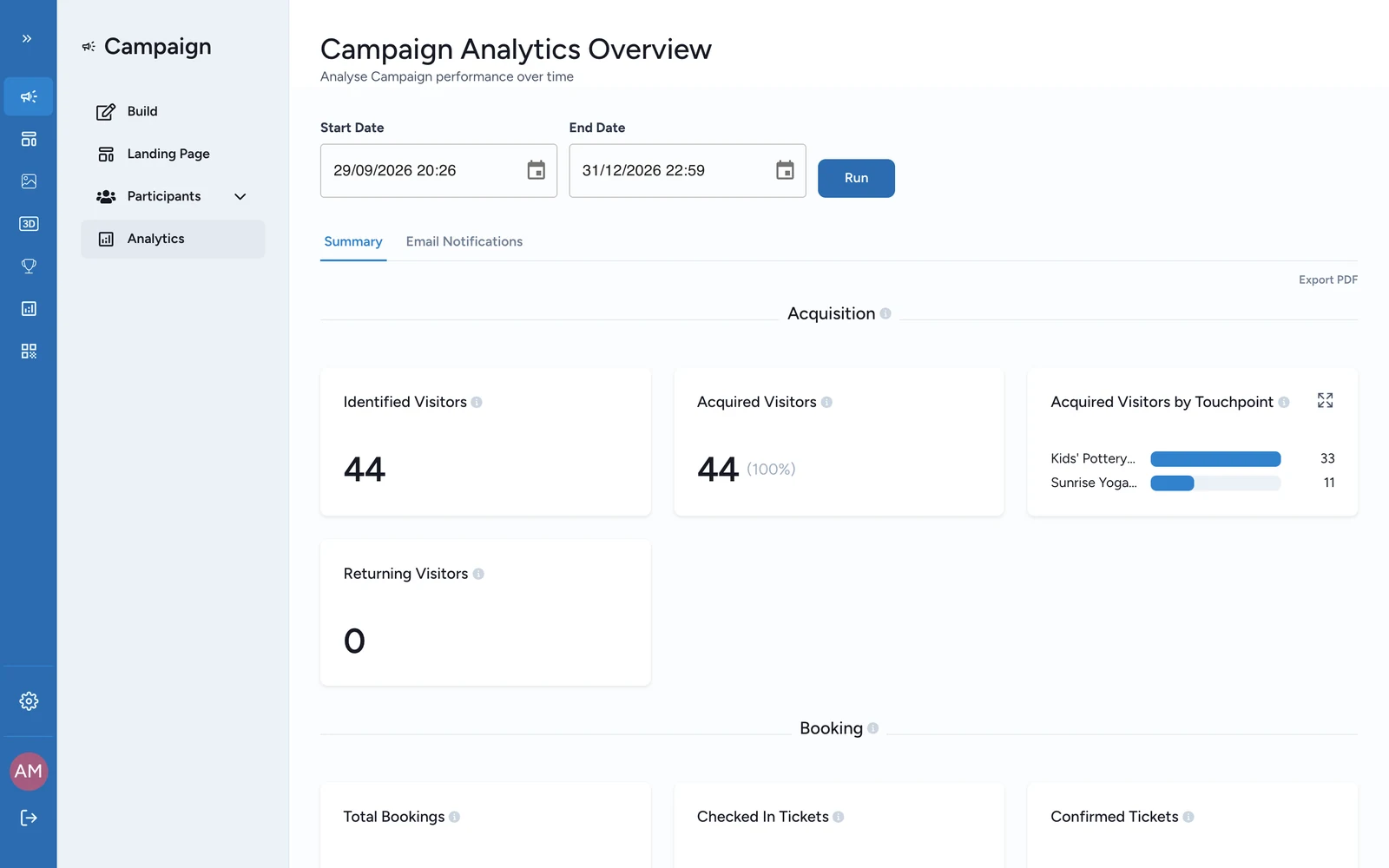Click the Export PDF link
Screen dimensions: 1389x868
point(1328,279)
